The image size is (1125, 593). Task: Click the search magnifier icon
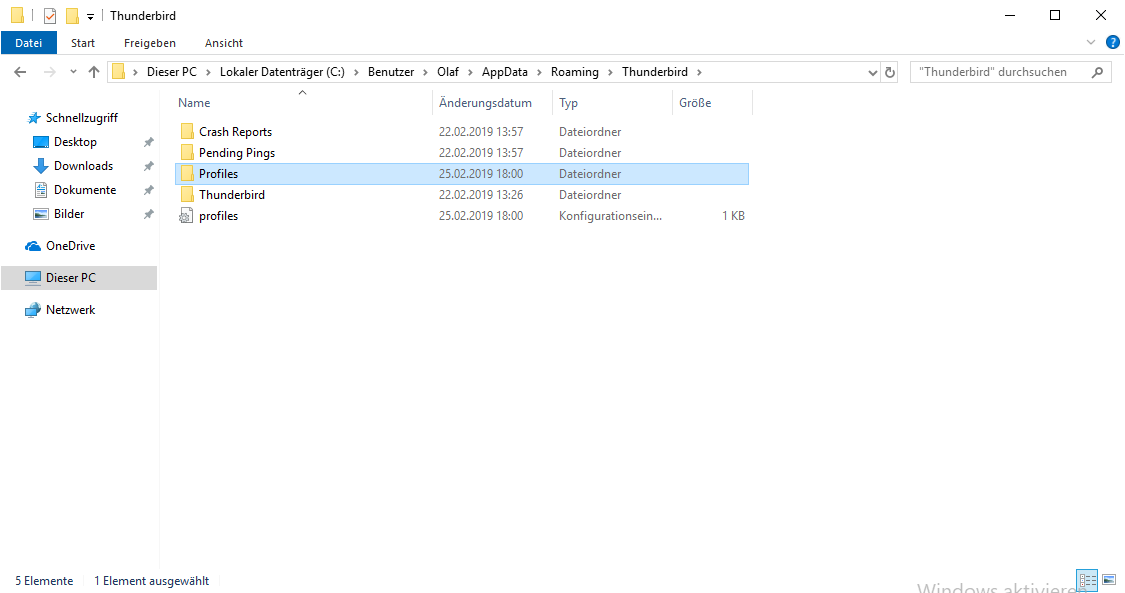[1097, 72]
